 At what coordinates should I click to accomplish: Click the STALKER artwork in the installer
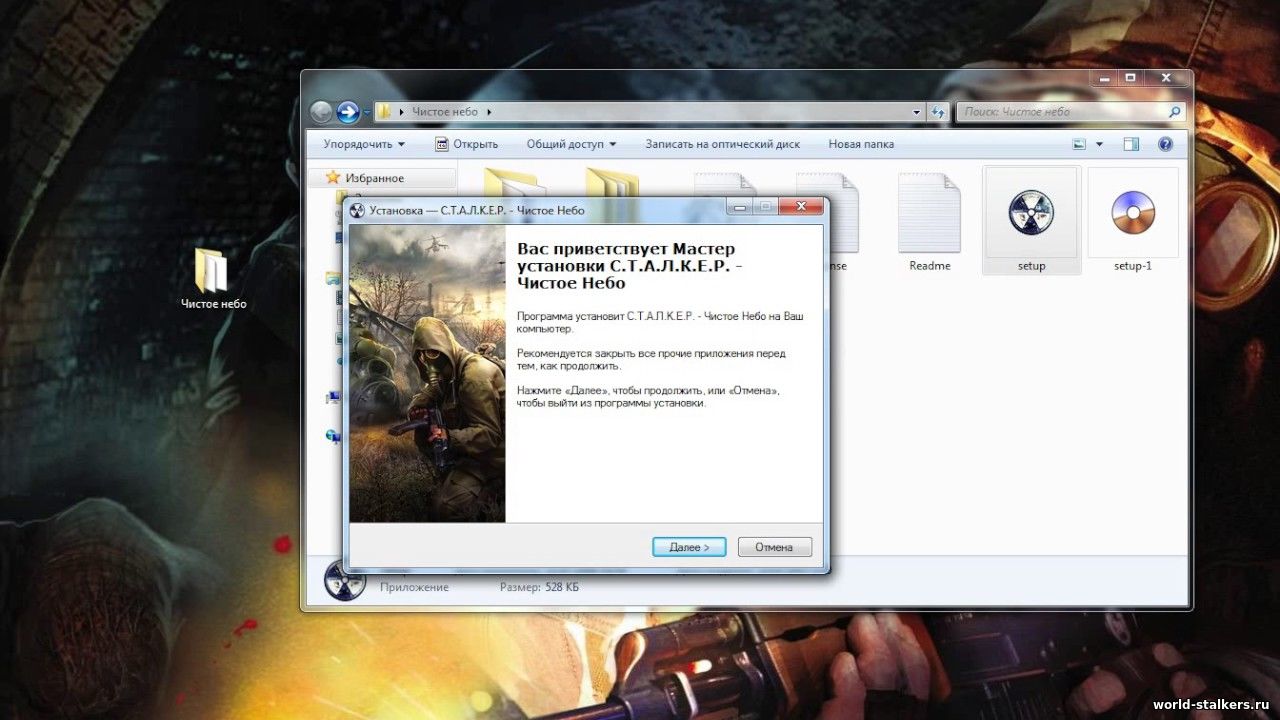click(427, 374)
